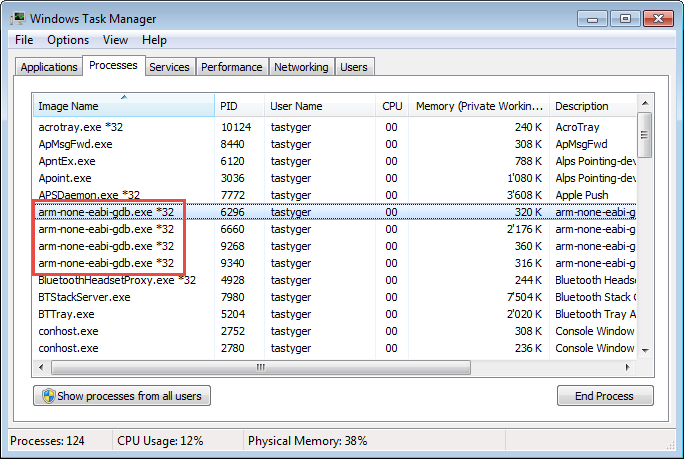Switch to the Services tab
684x459 pixels.
(x=169, y=67)
